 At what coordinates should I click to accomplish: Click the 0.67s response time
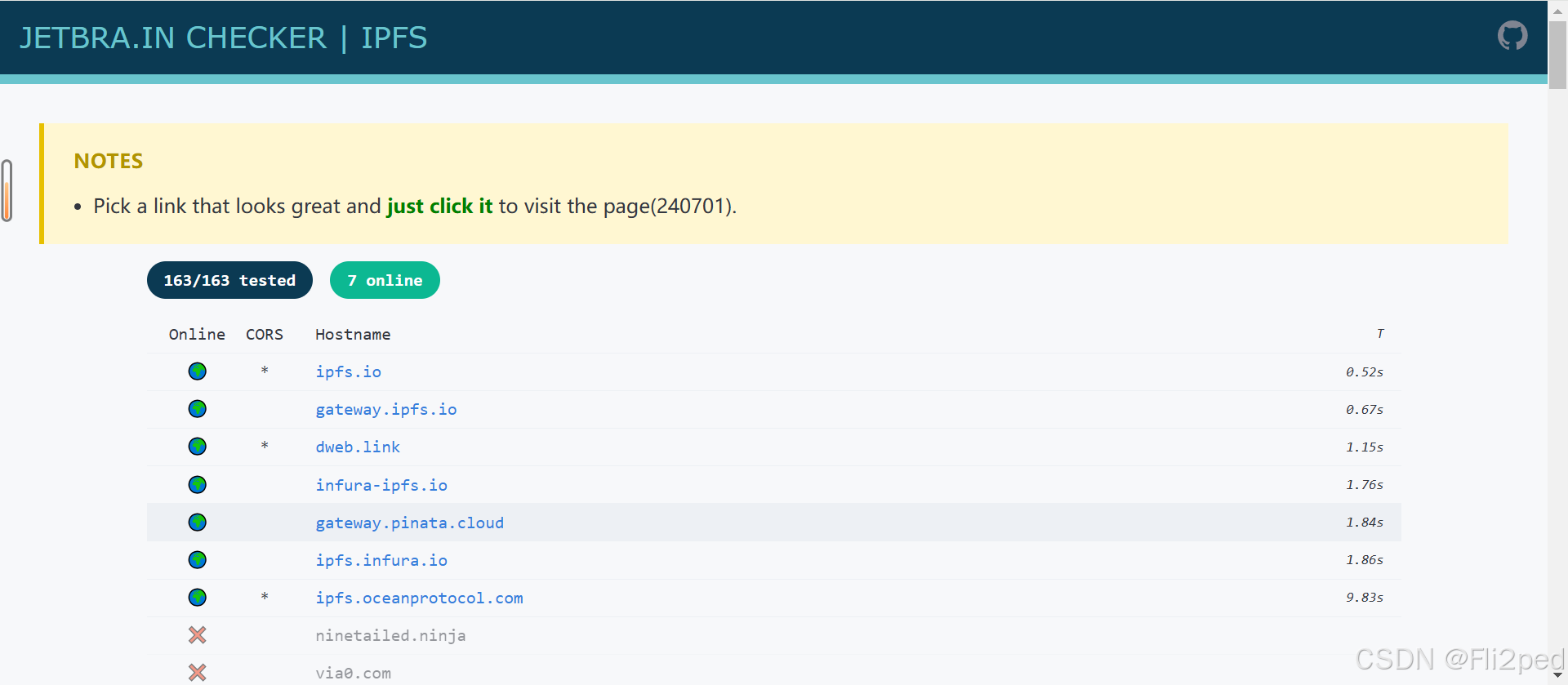[x=1365, y=409]
